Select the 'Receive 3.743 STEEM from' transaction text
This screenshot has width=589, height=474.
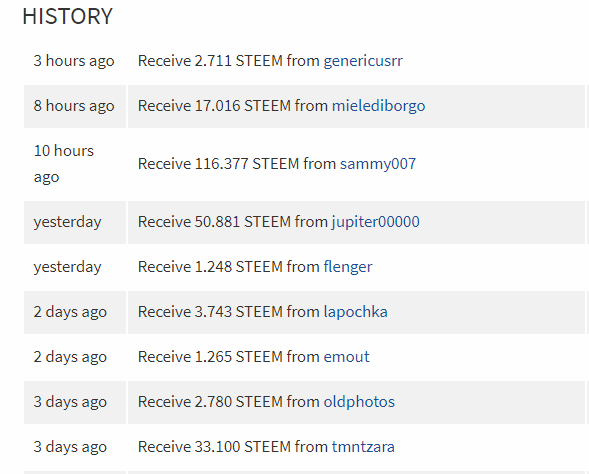[228, 312]
